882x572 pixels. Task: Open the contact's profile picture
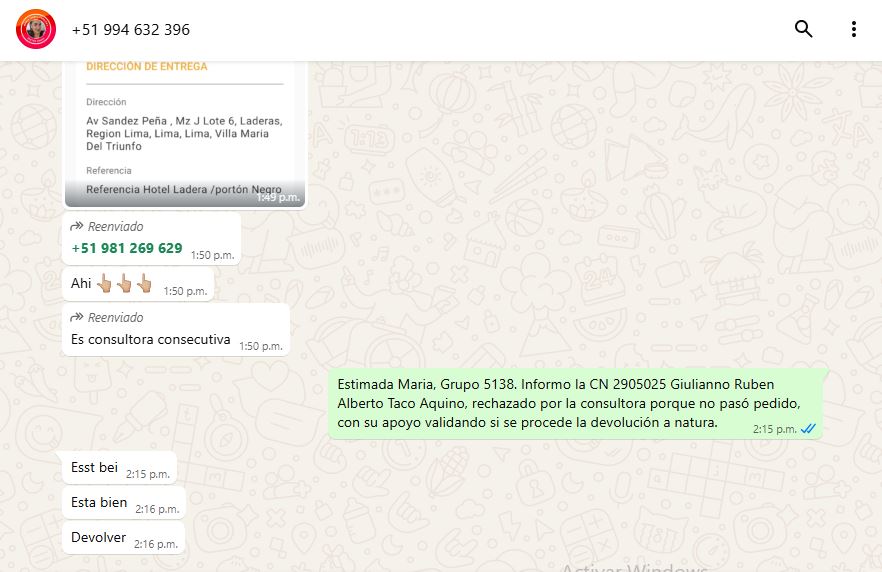click(36, 30)
